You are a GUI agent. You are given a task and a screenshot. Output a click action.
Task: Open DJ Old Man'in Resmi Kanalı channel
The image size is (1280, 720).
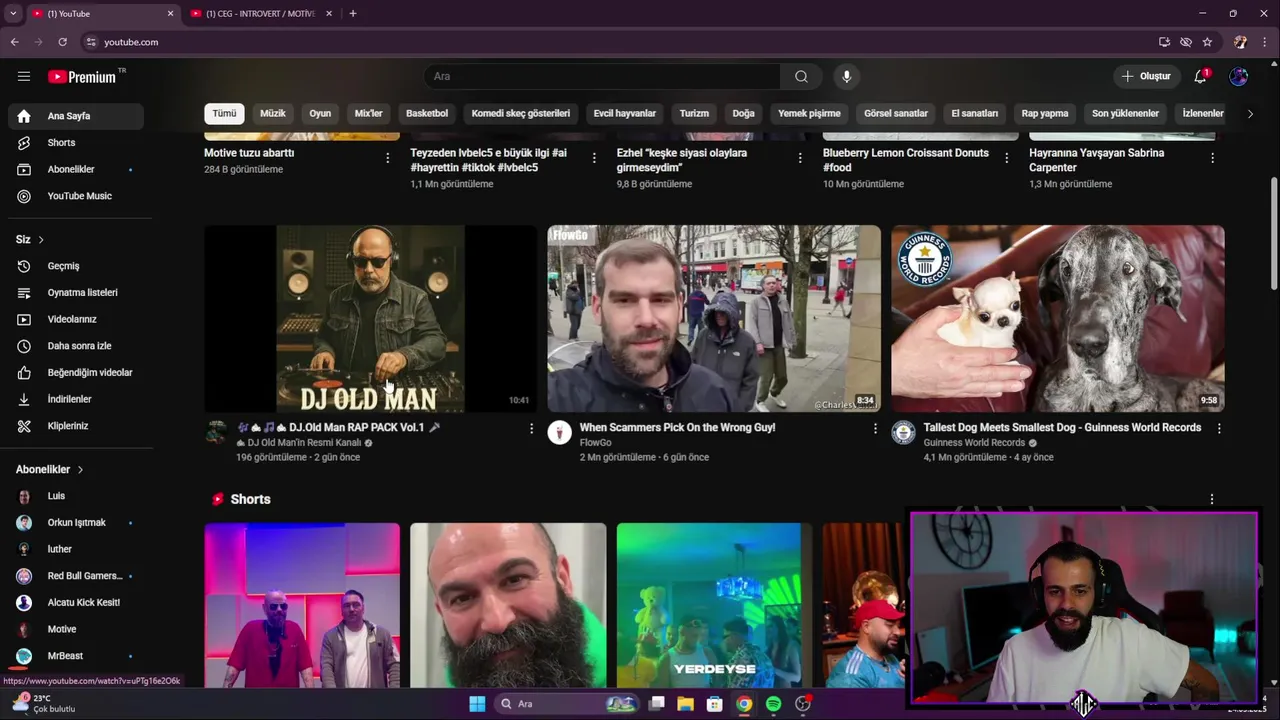(304, 443)
